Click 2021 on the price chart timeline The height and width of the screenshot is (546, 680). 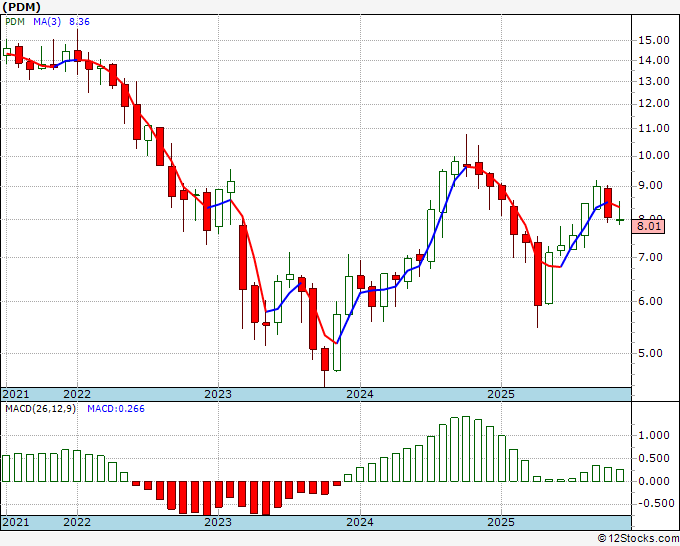click(16, 394)
